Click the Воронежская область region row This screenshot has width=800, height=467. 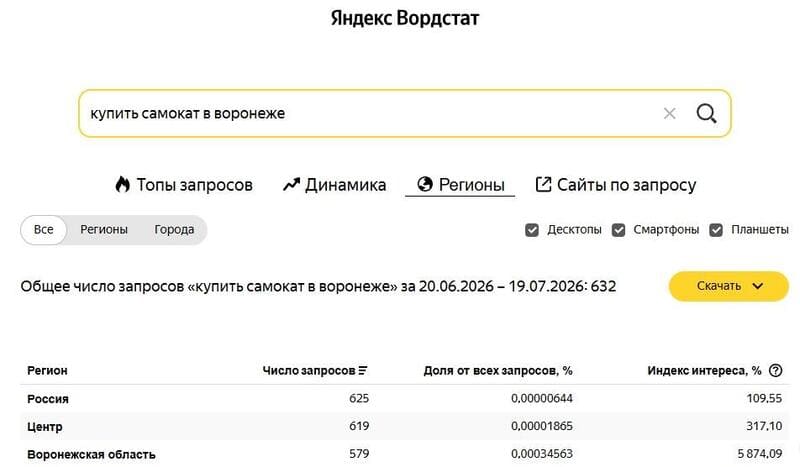(x=405, y=454)
